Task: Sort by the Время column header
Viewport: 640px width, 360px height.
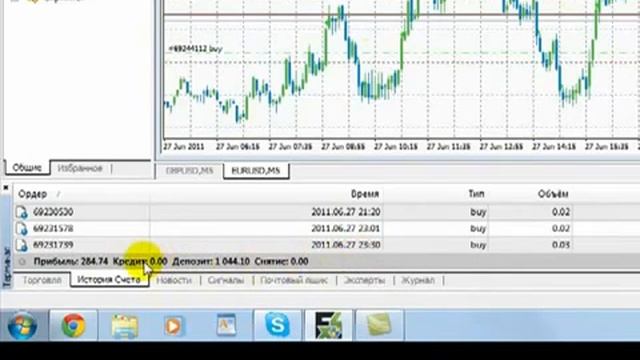Action: [365, 194]
